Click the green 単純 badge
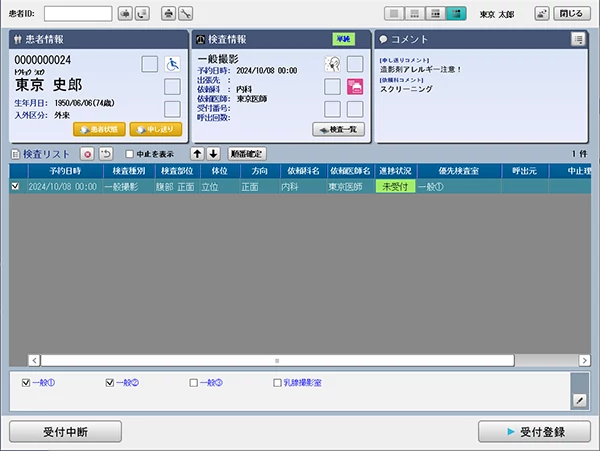Screen dimensions: 600x451 point(344,39)
